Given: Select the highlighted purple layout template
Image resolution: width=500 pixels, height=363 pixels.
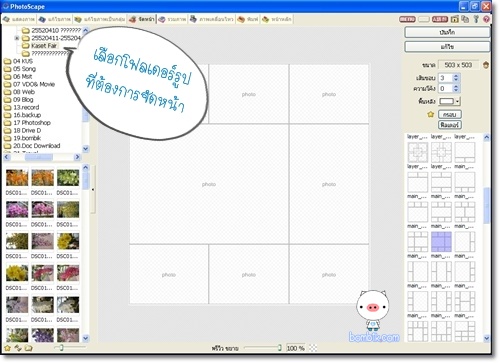Looking at the screenshot, I should pyautogui.click(x=441, y=242).
